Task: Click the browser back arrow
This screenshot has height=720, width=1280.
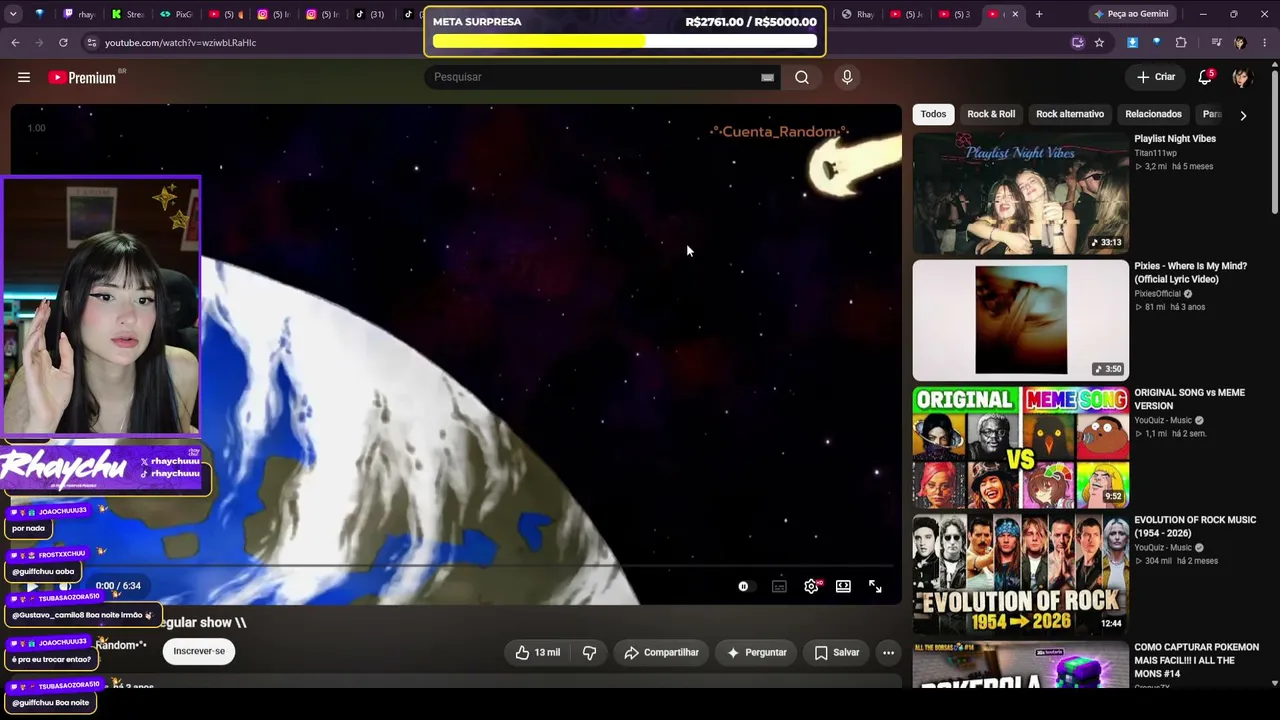Action: (15, 43)
